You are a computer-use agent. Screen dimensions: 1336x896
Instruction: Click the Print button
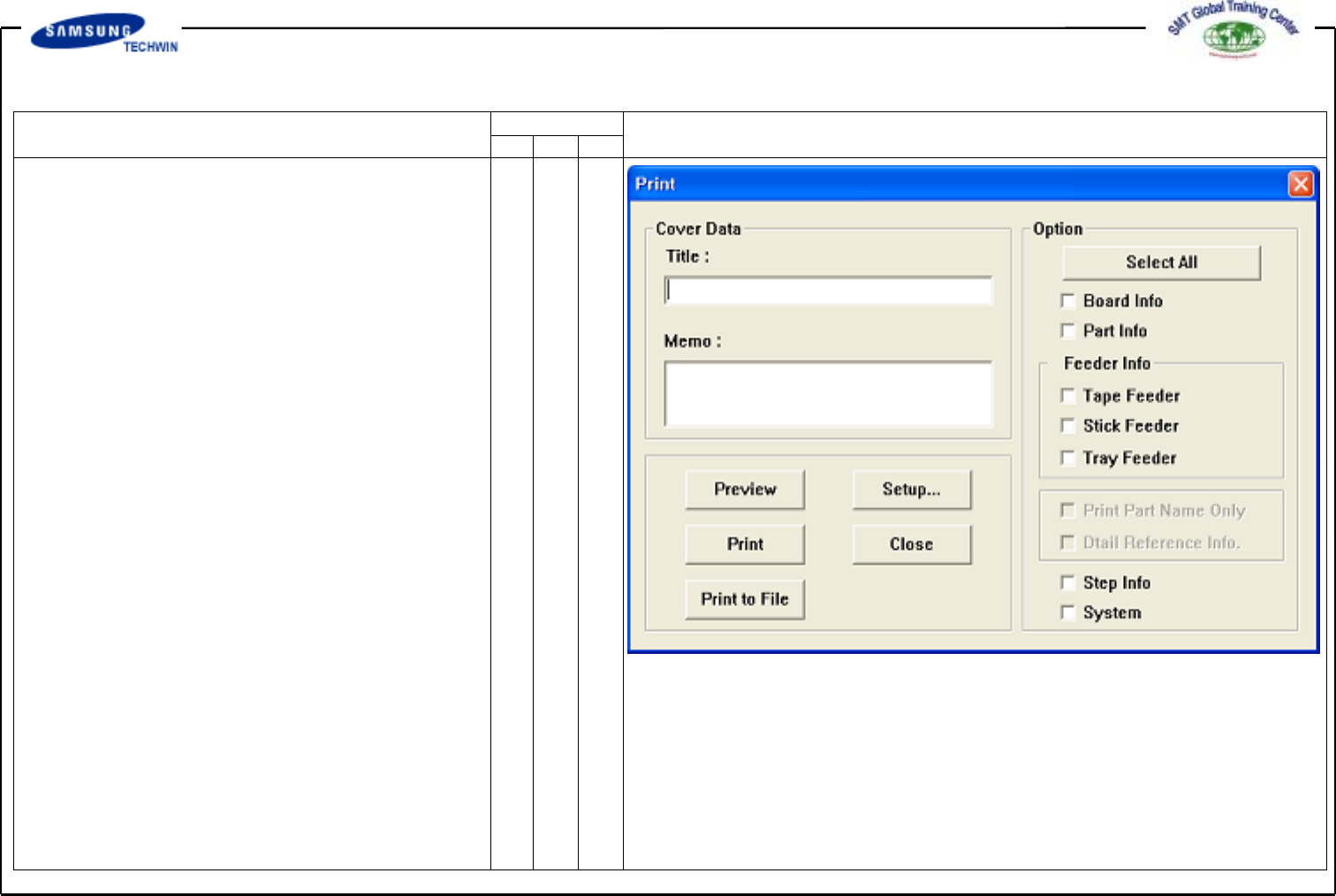coord(745,544)
